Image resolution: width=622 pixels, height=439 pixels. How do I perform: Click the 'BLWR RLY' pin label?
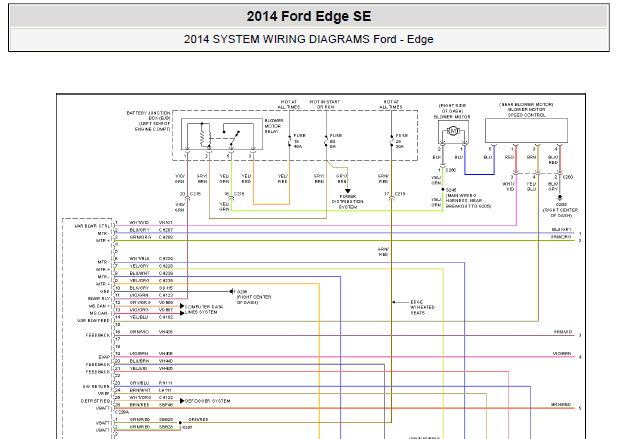99,299
